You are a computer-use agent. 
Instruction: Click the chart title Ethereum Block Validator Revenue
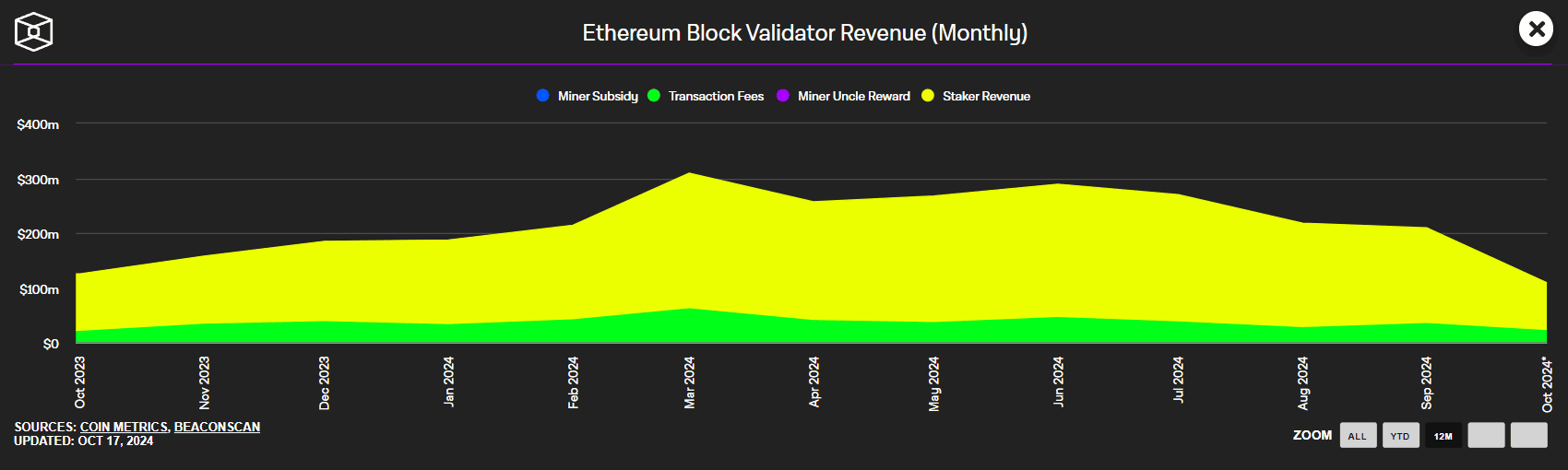(x=804, y=33)
